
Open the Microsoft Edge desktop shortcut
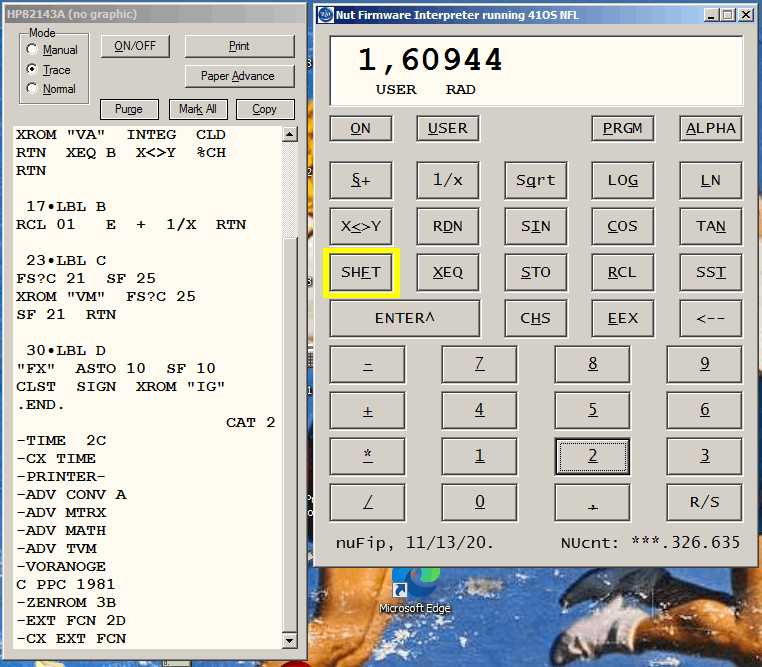tap(415, 591)
